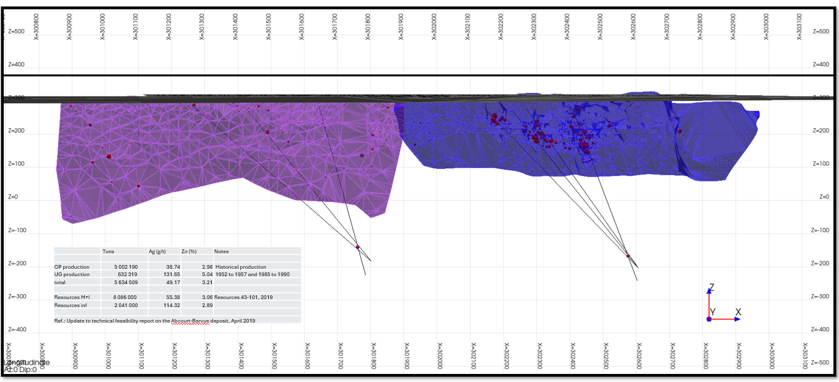The image size is (839, 382).
Task: Click the '3.06' zinc grade cell
Action: (207, 297)
